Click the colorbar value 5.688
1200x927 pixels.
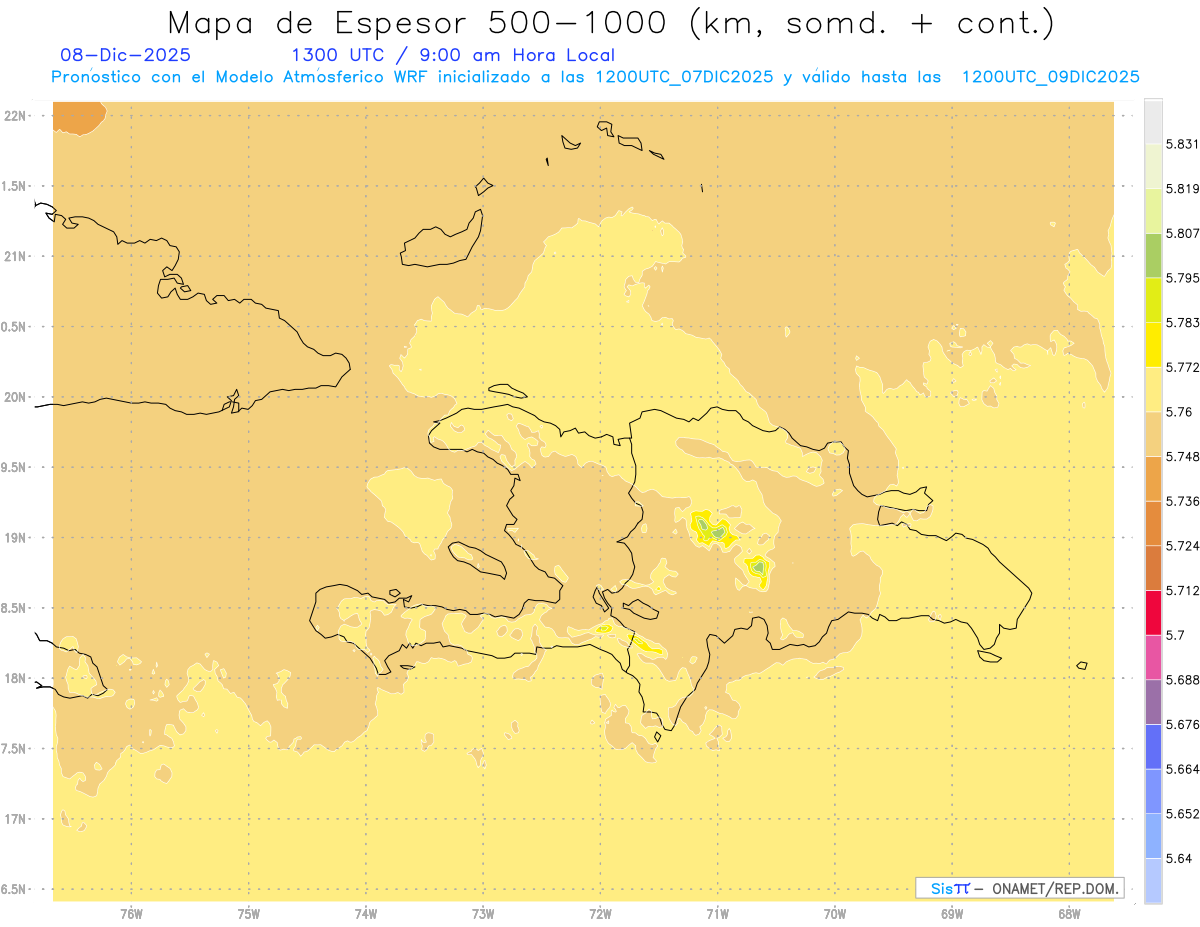tap(1183, 680)
